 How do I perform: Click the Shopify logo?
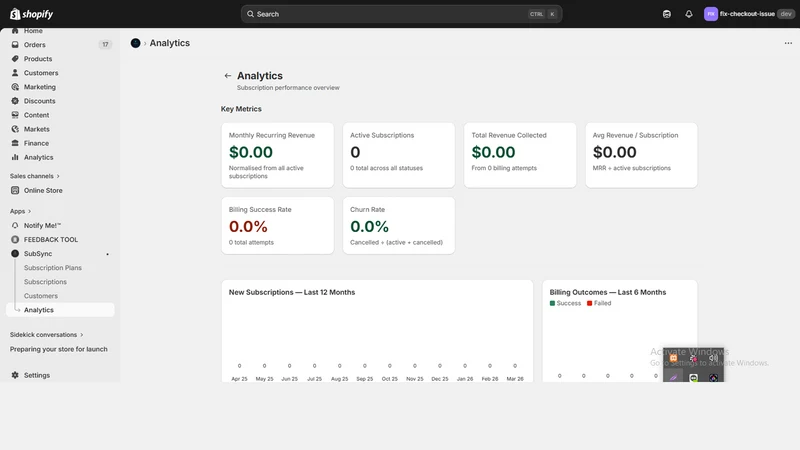(32, 14)
